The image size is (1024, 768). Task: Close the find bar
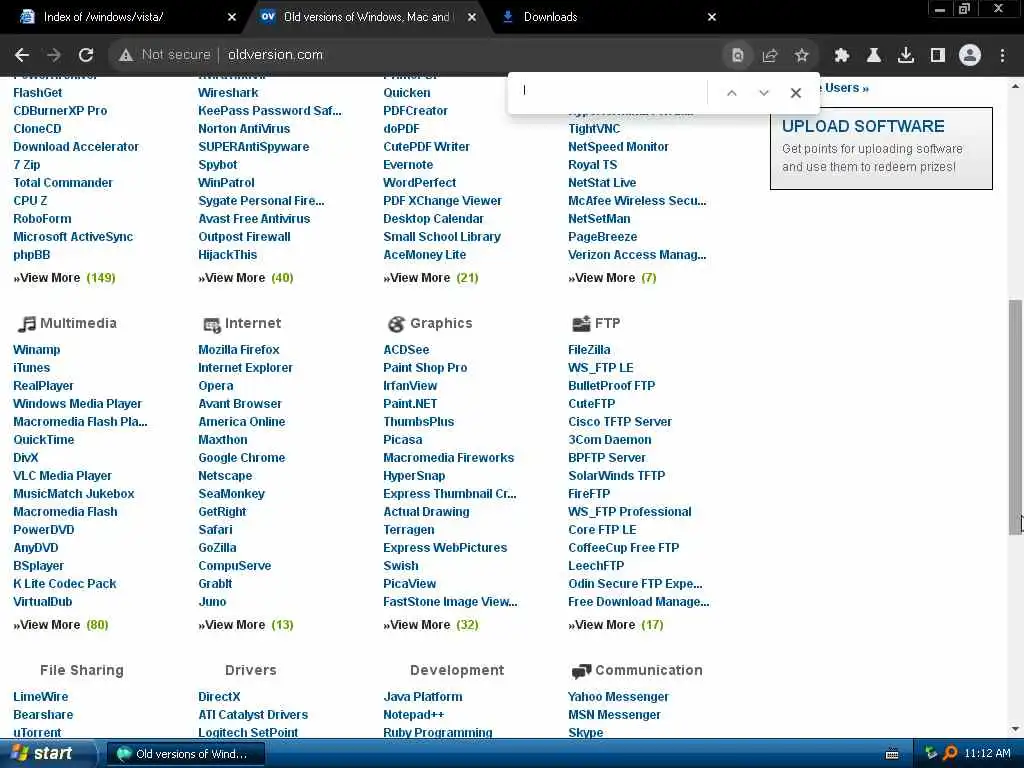[x=795, y=93]
